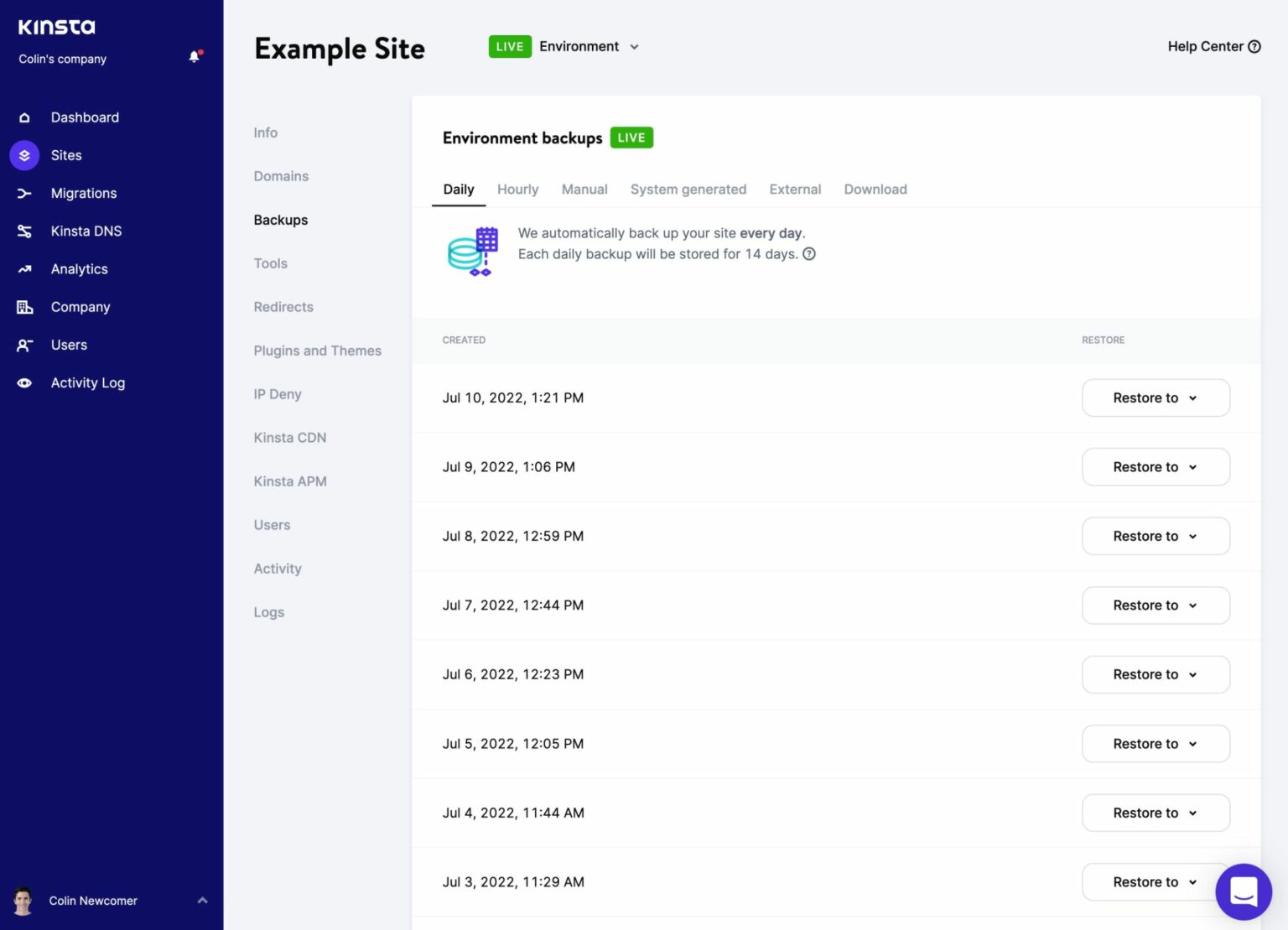Click the Analytics chart icon
The width and height of the screenshot is (1288, 930).
click(24, 269)
